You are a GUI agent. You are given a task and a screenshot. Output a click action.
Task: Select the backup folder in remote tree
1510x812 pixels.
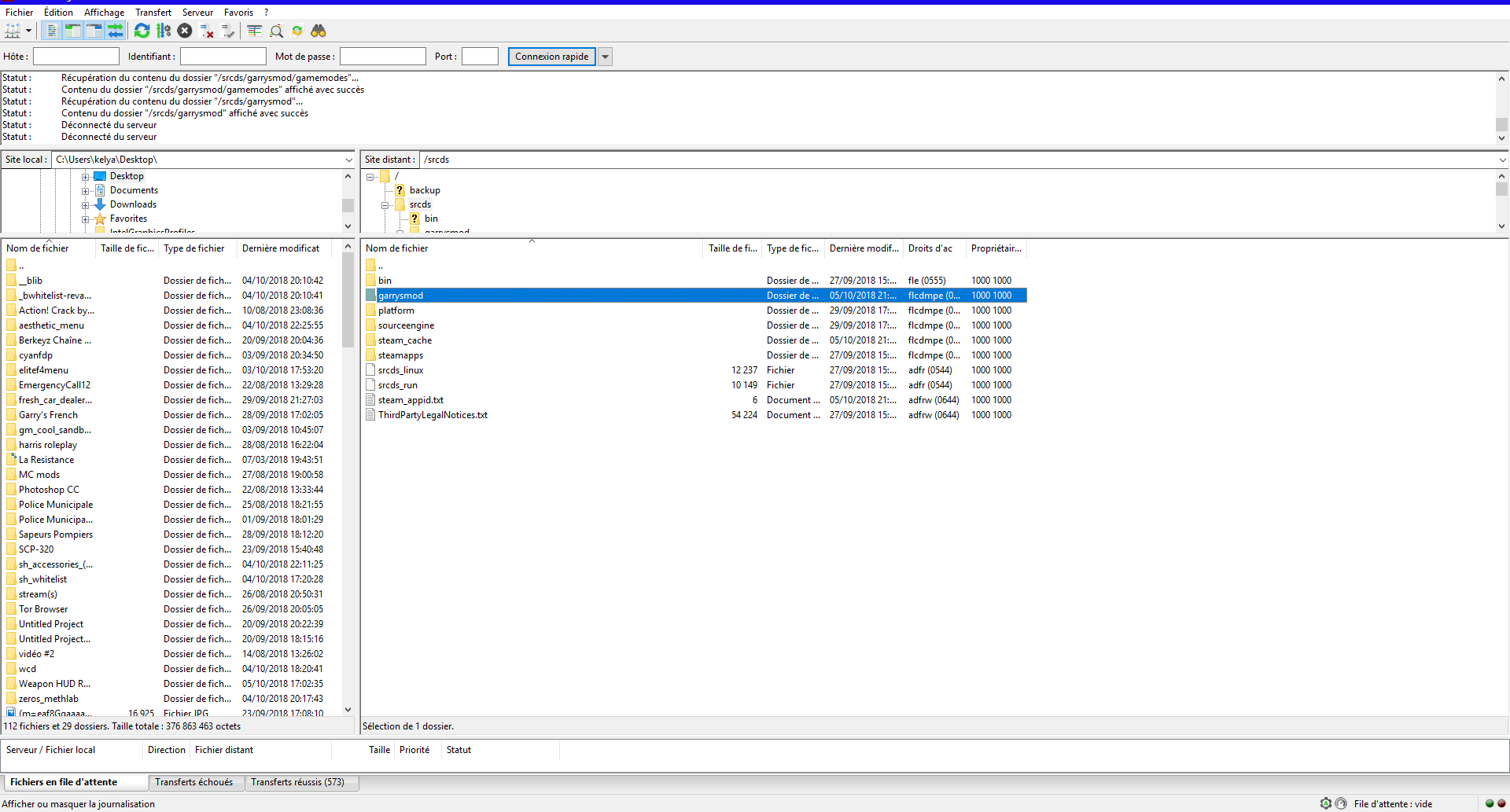(425, 190)
